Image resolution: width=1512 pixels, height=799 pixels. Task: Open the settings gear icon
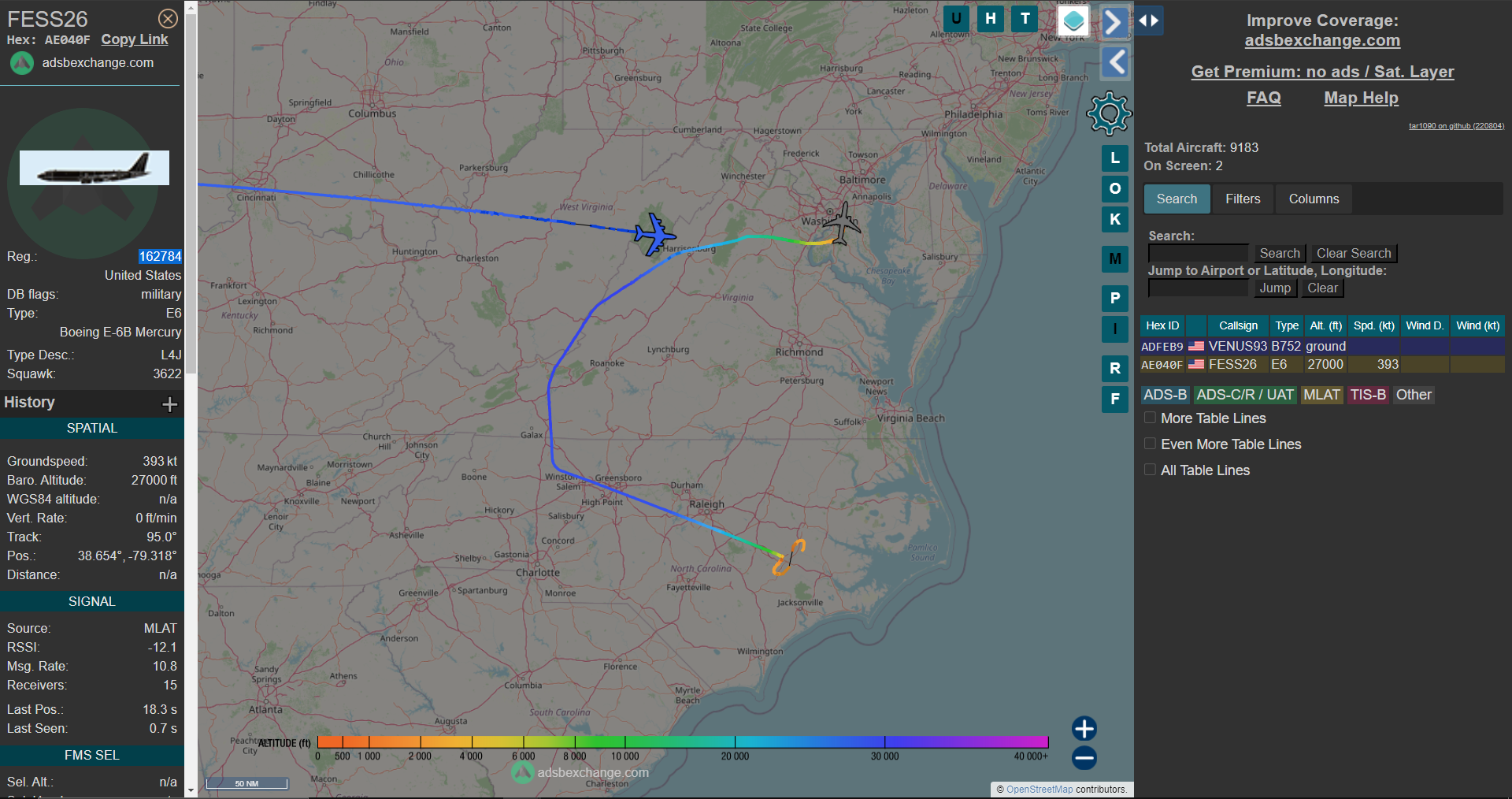pos(1109,113)
